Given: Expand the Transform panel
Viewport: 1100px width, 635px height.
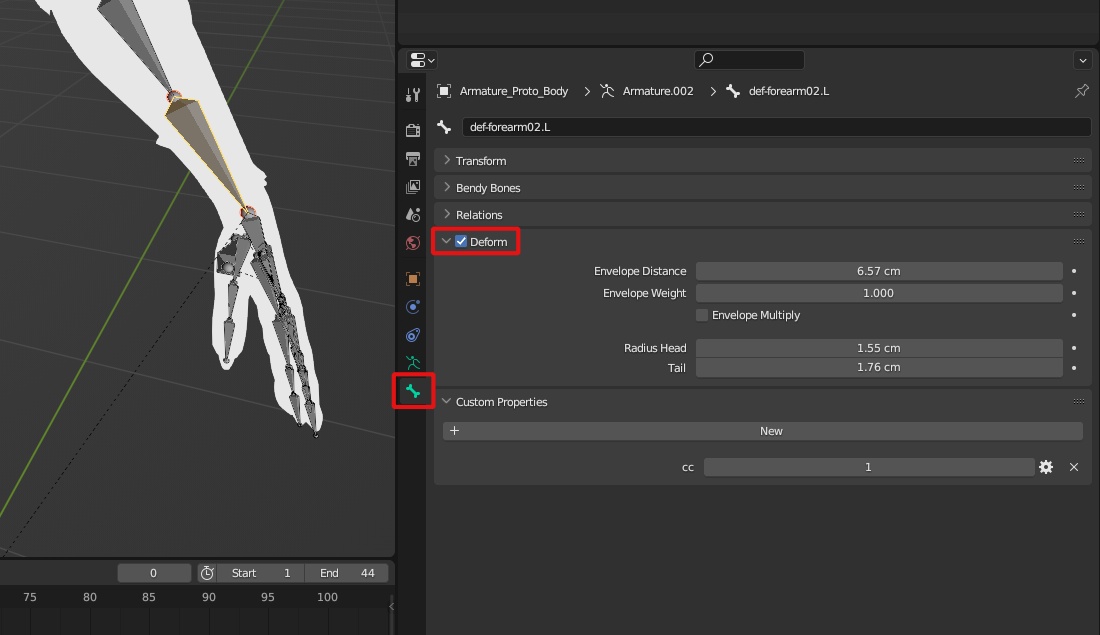Looking at the screenshot, I should click(480, 161).
